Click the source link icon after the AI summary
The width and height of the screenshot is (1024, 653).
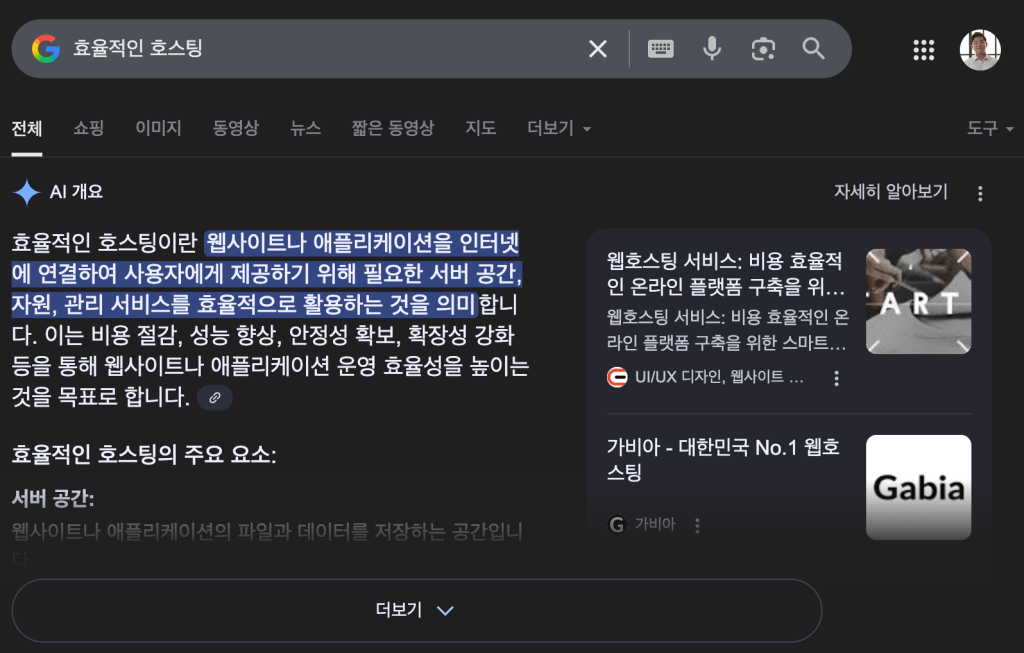(214, 398)
